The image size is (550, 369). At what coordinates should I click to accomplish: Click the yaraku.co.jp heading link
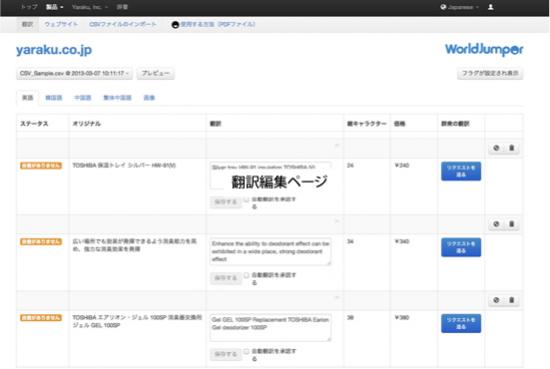click(54, 50)
